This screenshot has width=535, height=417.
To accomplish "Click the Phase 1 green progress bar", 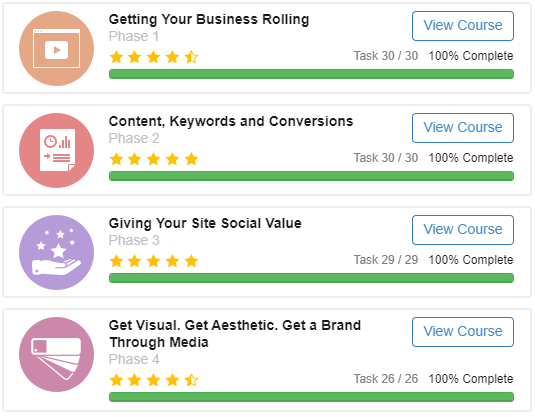I will coord(311,74).
